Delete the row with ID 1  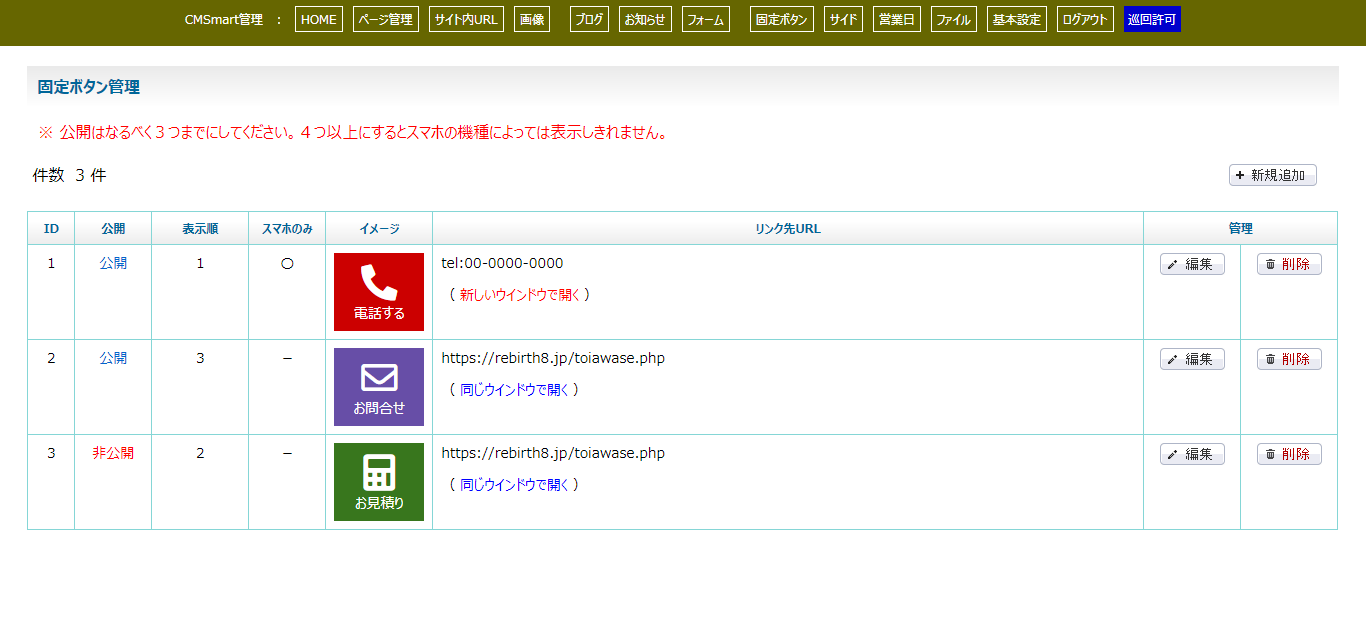point(1289,264)
